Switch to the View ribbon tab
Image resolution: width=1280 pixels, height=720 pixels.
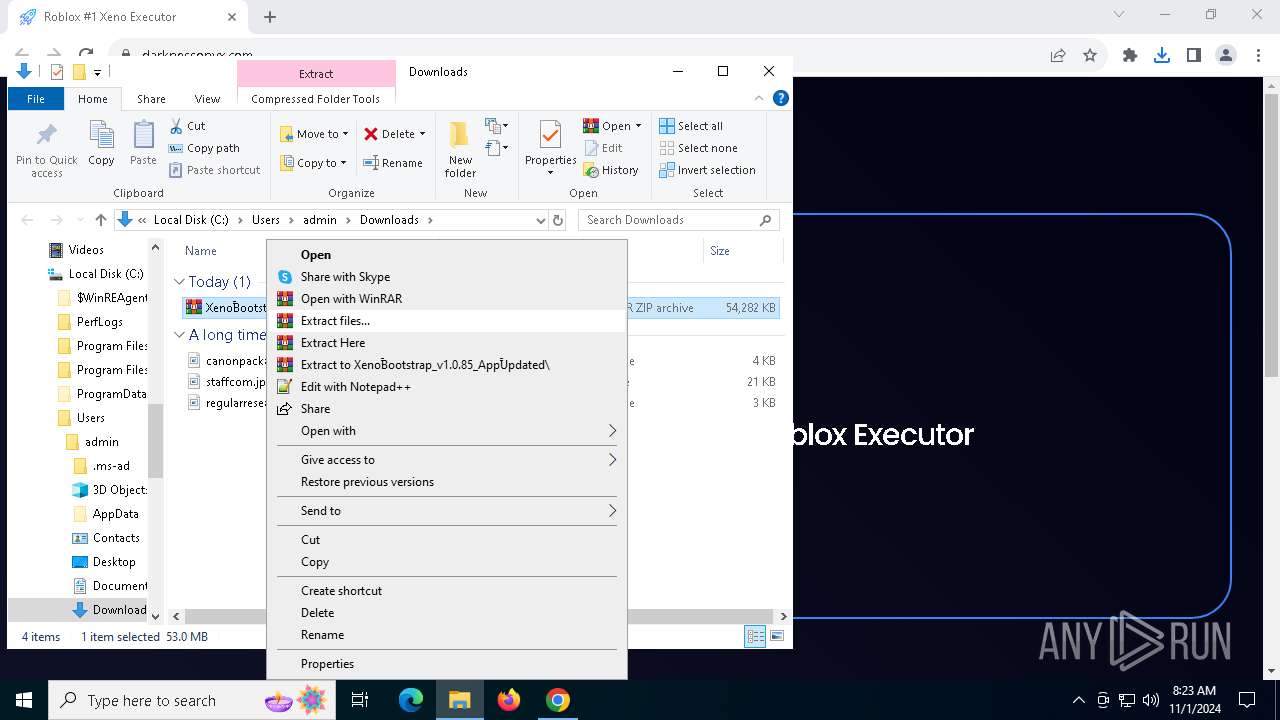point(207,99)
